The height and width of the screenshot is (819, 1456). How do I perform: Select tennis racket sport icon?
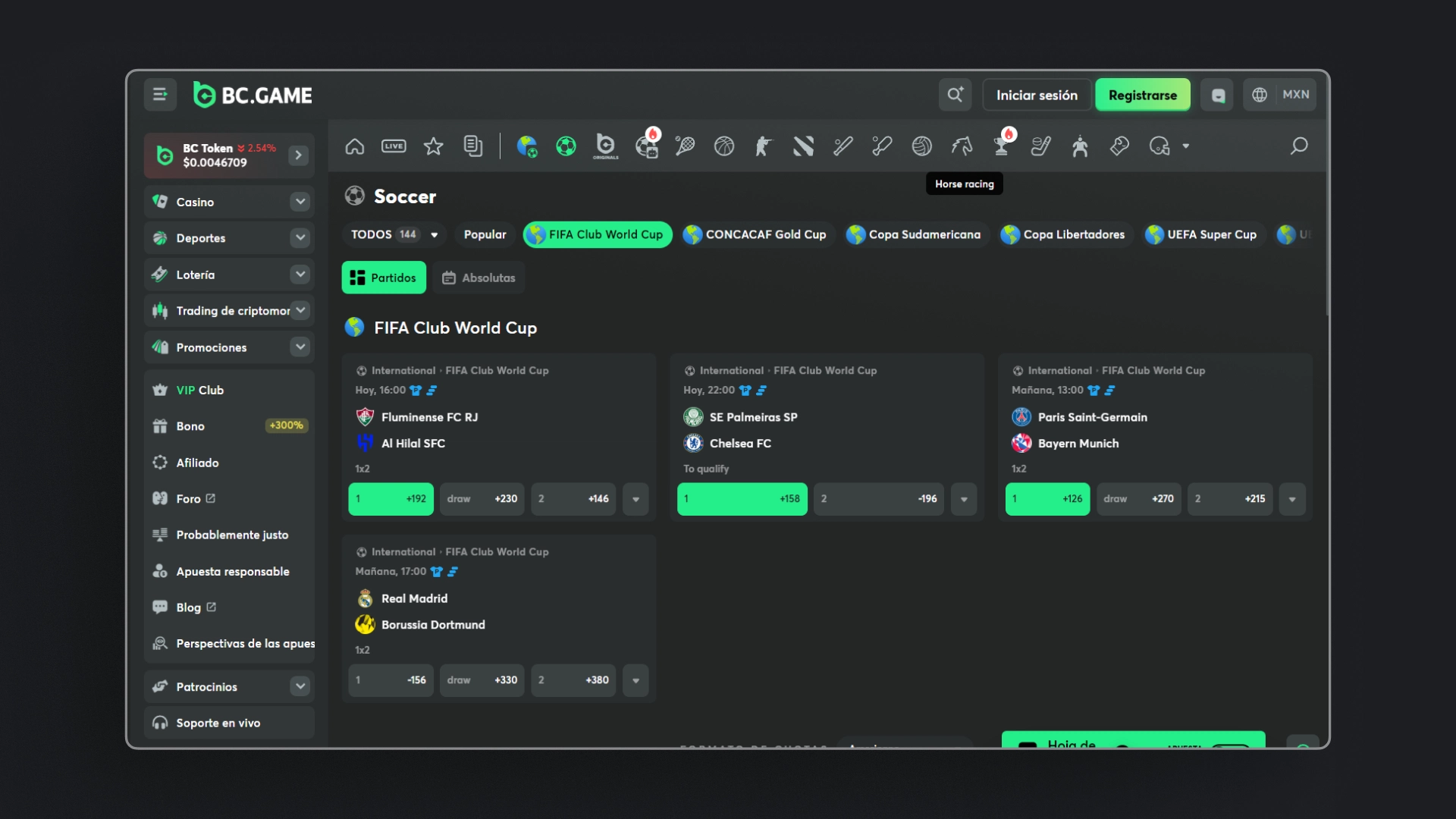(x=685, y=146)
